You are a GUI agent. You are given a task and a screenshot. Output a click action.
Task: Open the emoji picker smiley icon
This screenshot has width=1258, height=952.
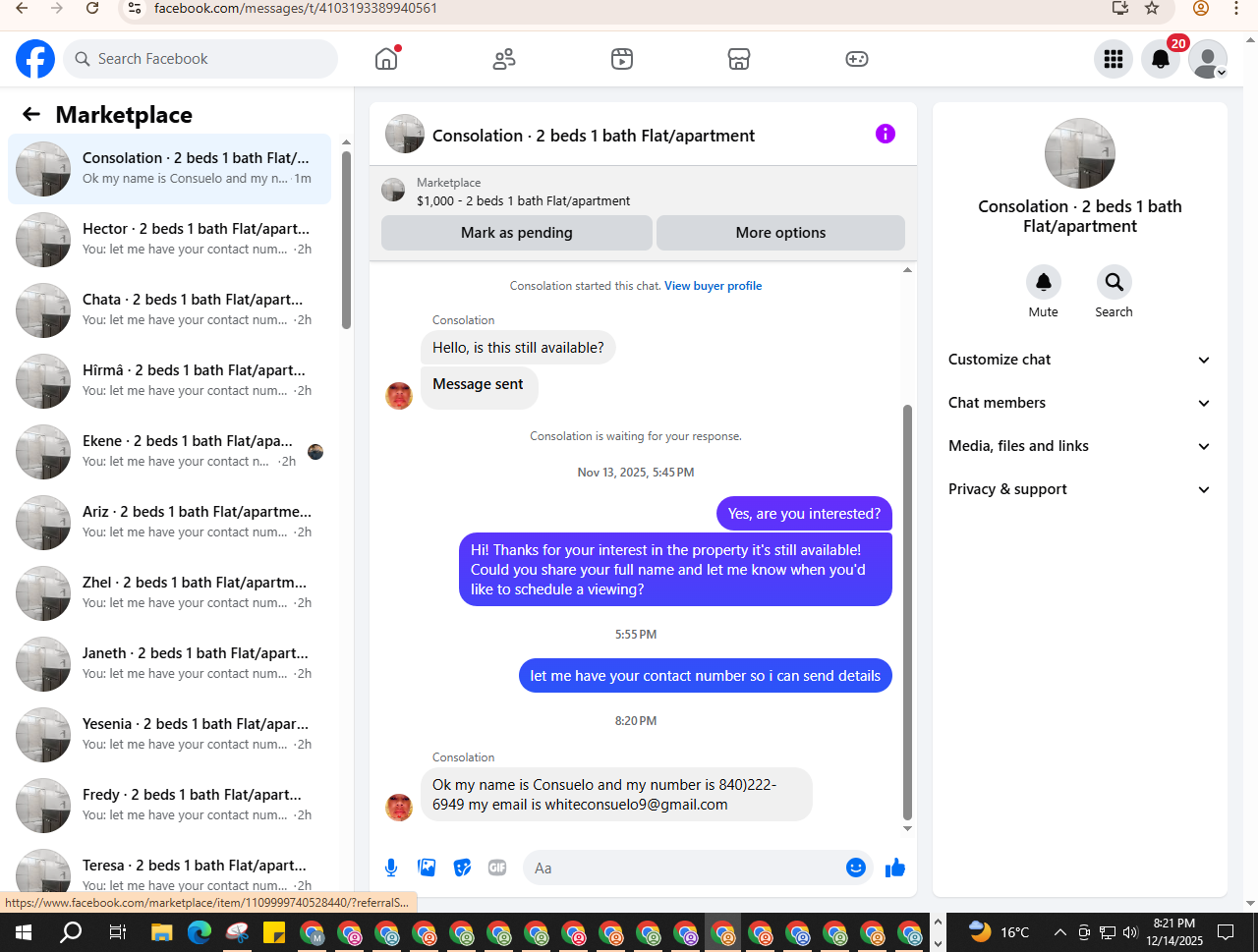pos(856,868)
